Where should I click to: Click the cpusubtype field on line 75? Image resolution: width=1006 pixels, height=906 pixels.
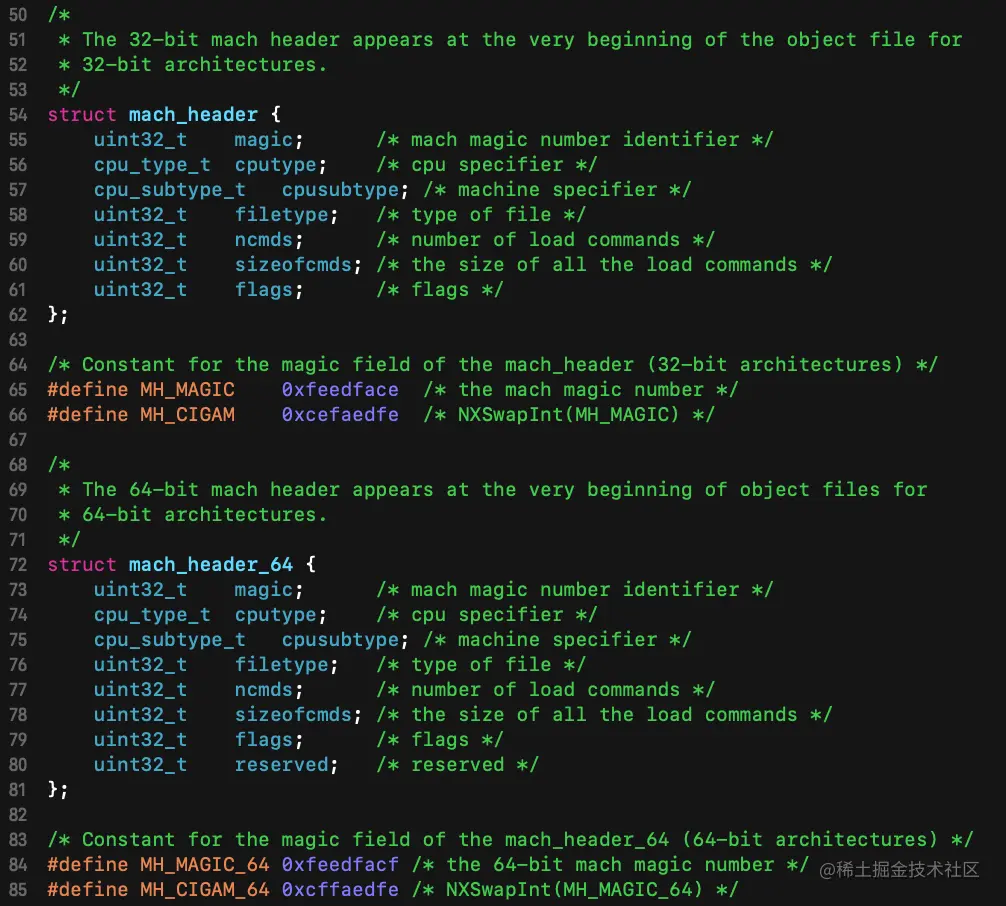(340, 640)
